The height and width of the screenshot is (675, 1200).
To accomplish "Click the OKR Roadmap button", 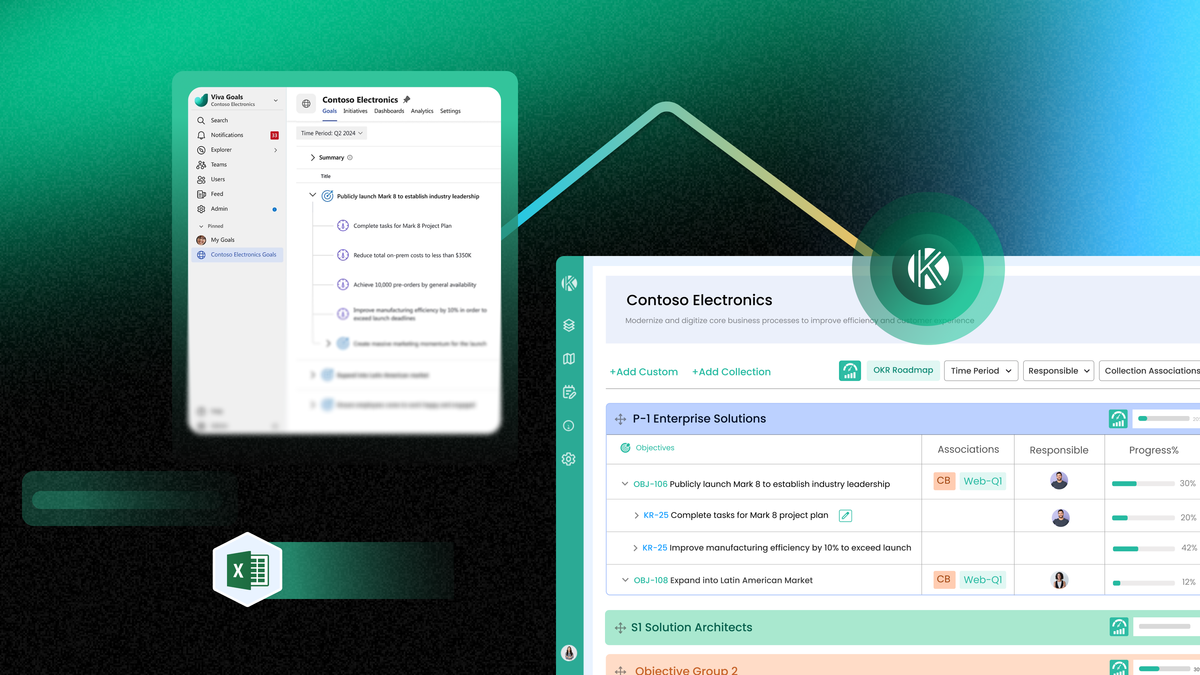I will coord(904,370).
